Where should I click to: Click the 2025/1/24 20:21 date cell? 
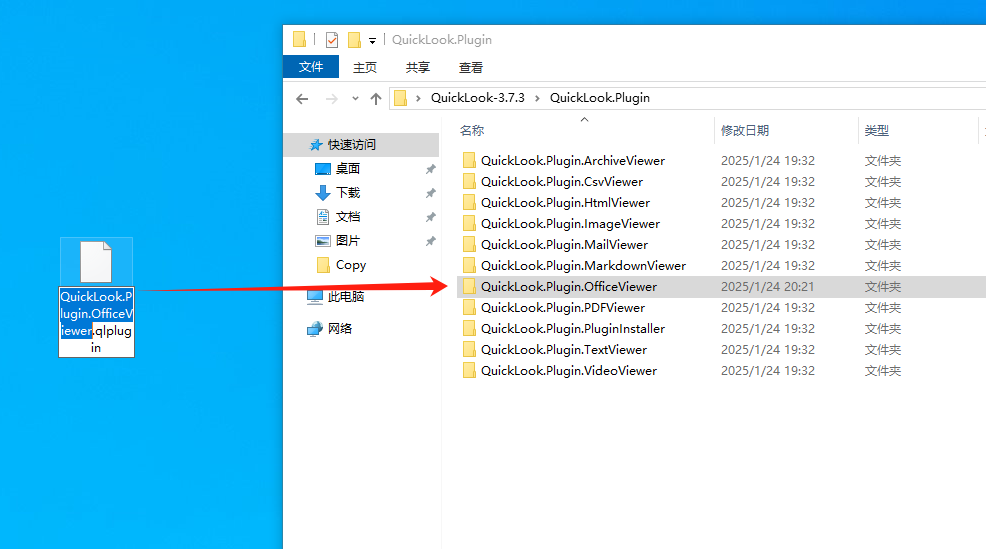pyautogui.click(x=767, y=287)
